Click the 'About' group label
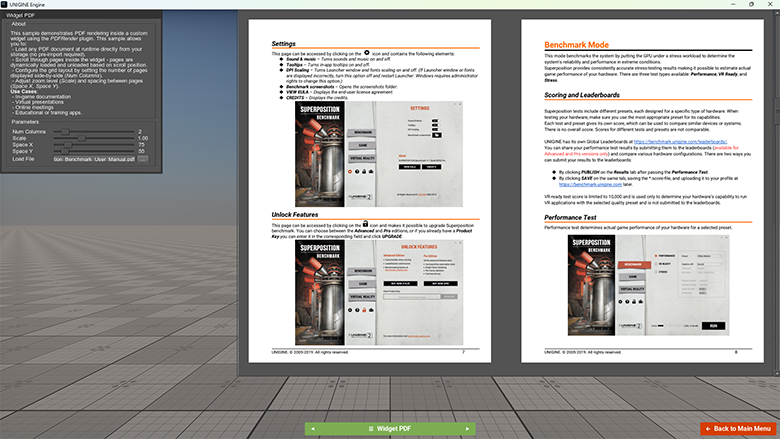The height and width of the screenshot is (439, 780). coord(18,24)
